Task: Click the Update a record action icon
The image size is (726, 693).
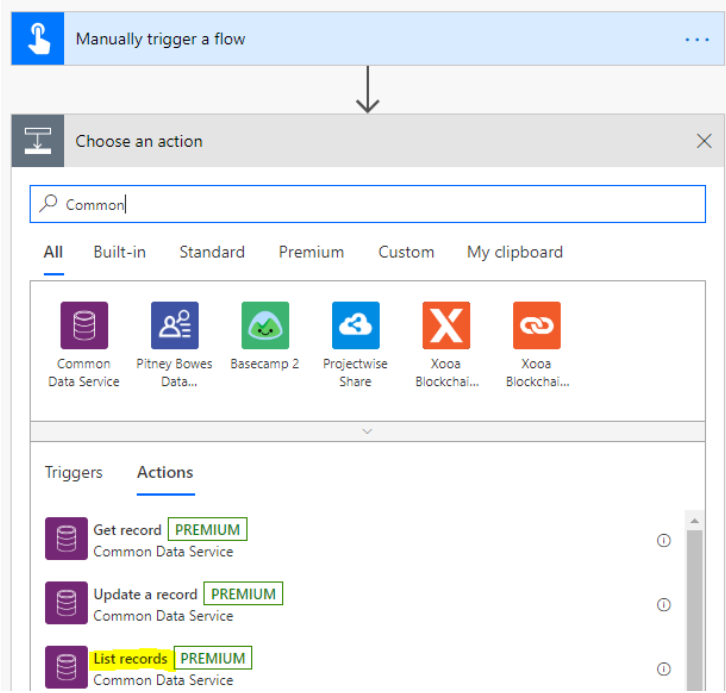Action: click(66, 603)
